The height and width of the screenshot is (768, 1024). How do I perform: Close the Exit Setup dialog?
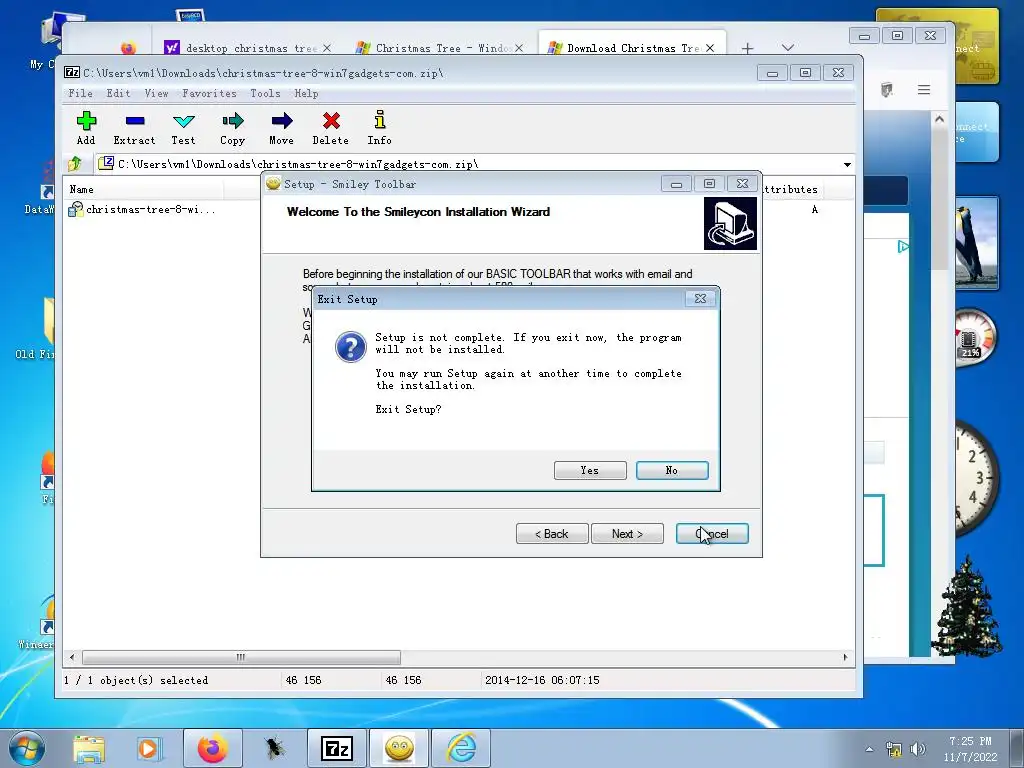click(x=700, y=298)
